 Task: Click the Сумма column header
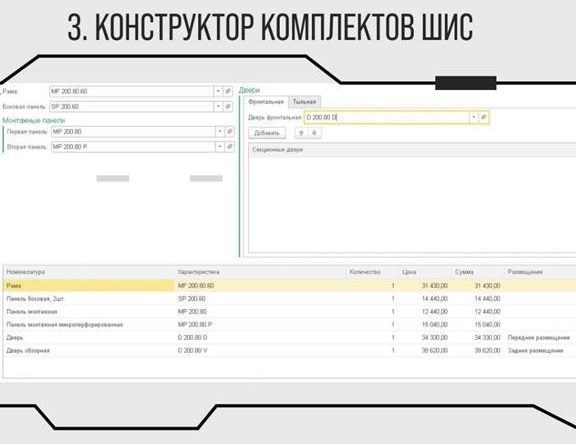point(464,272)
